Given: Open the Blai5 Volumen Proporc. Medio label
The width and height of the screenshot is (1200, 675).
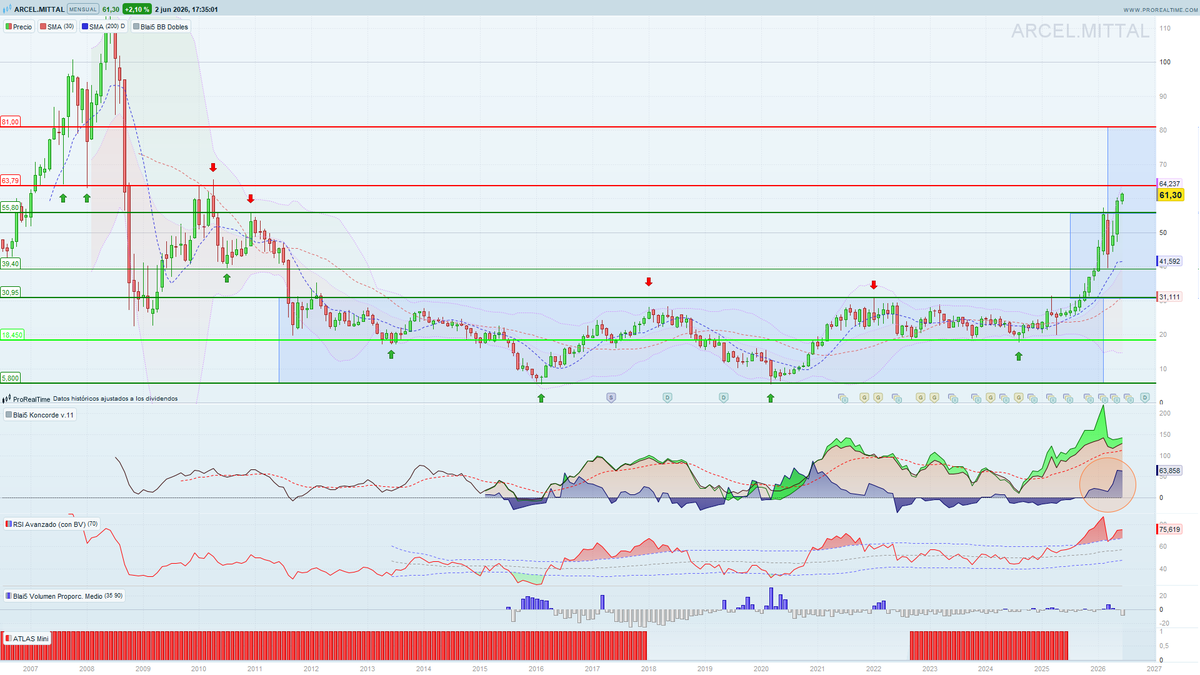Looking at the screenshot, I should point(64,596).
